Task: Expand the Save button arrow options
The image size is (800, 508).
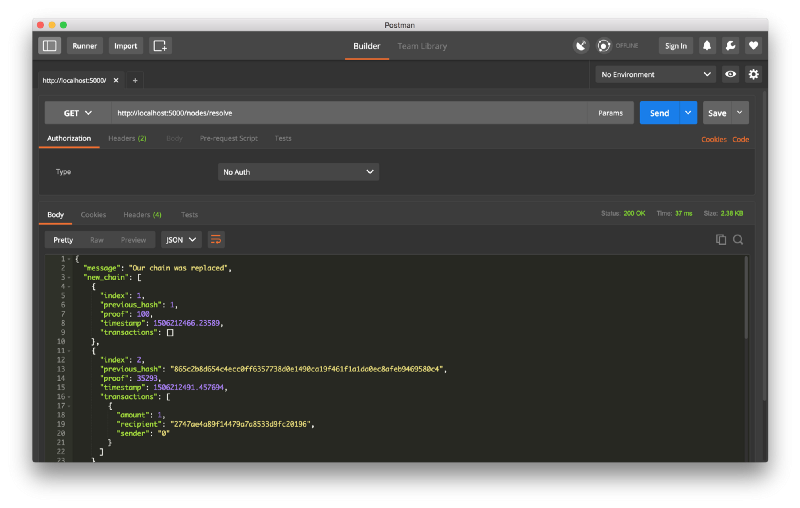Action: [x=739, y=113]
